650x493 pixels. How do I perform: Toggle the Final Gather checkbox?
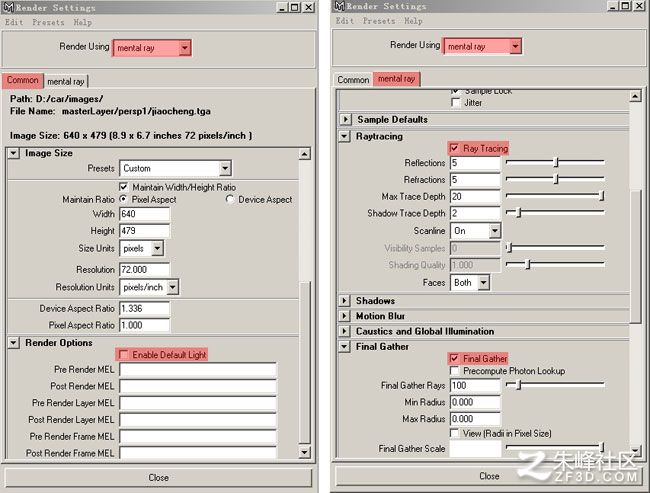pos(454,359)
